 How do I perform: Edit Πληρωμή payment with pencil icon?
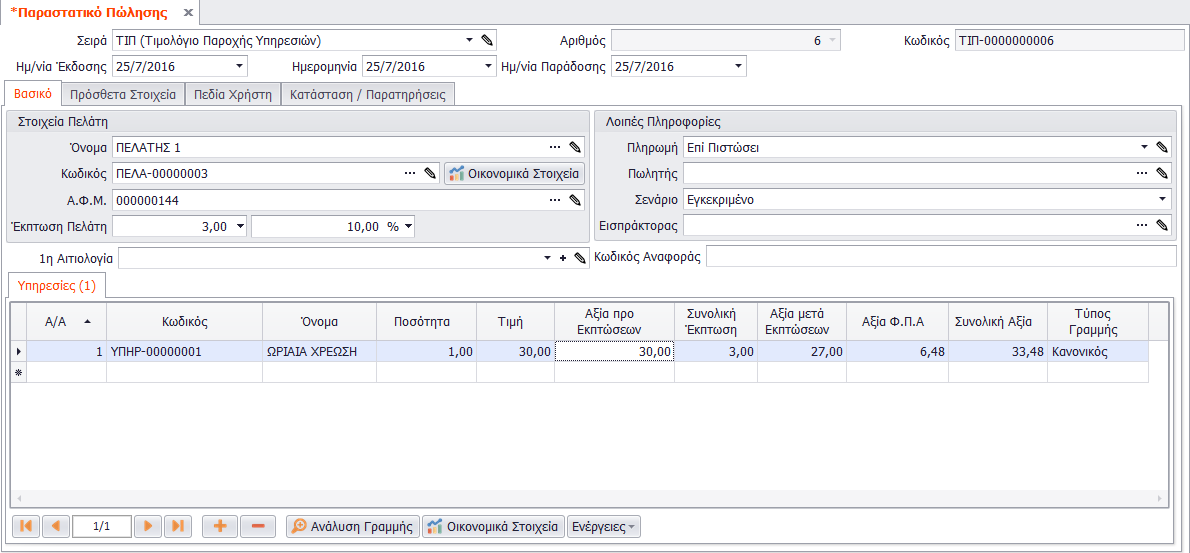click(1162, 147)
